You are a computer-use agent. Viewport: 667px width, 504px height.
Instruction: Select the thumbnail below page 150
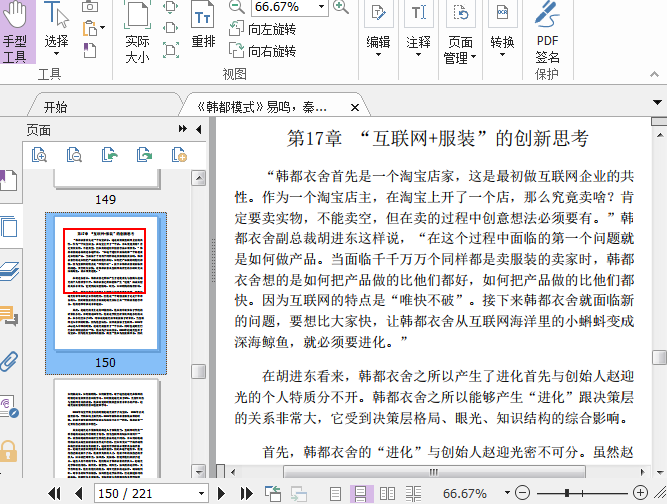coord(105,429)
